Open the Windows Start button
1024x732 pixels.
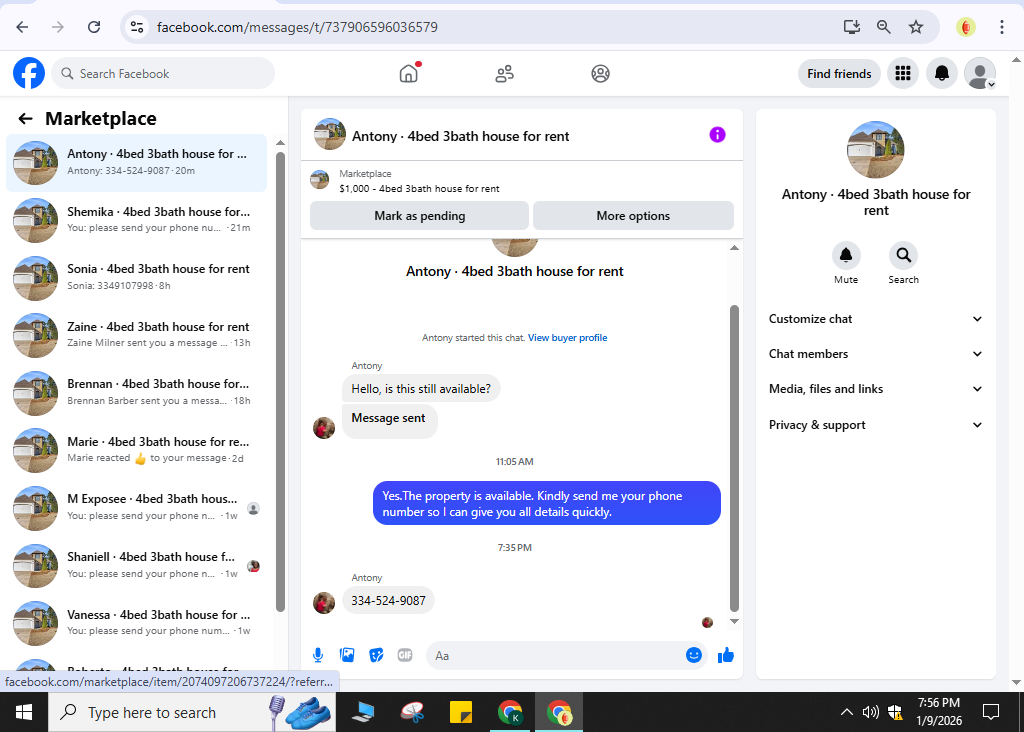click(24, 712)
